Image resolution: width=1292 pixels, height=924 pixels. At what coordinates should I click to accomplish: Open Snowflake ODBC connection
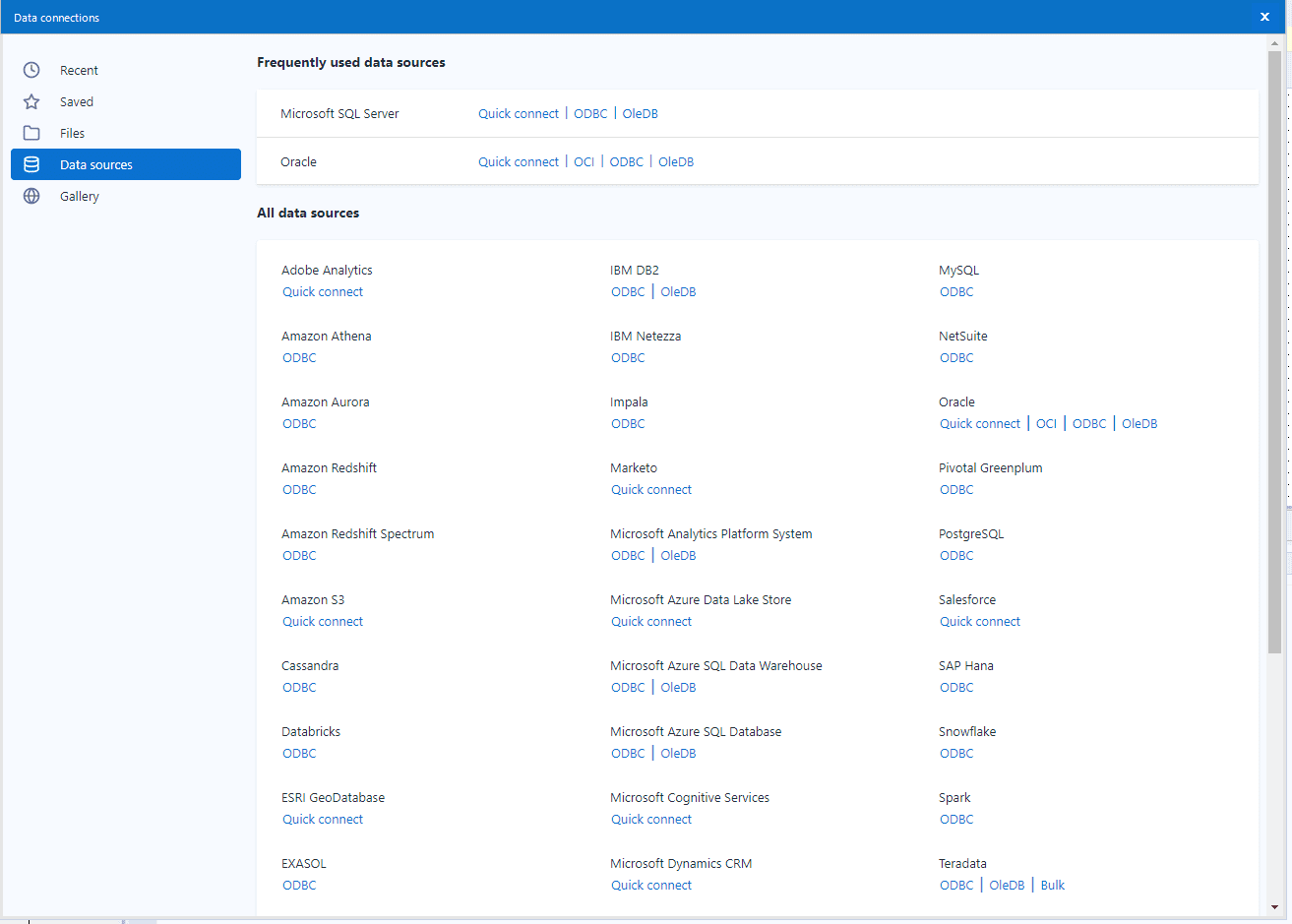coord(955,753)
